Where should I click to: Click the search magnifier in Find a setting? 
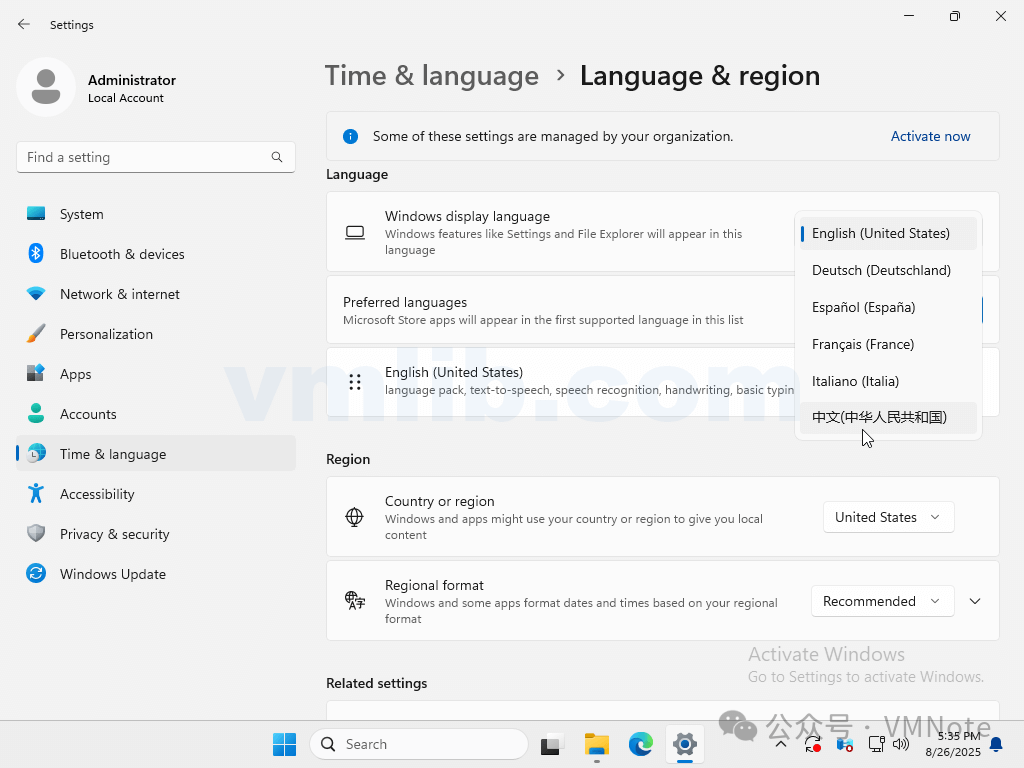coord(277,157)
